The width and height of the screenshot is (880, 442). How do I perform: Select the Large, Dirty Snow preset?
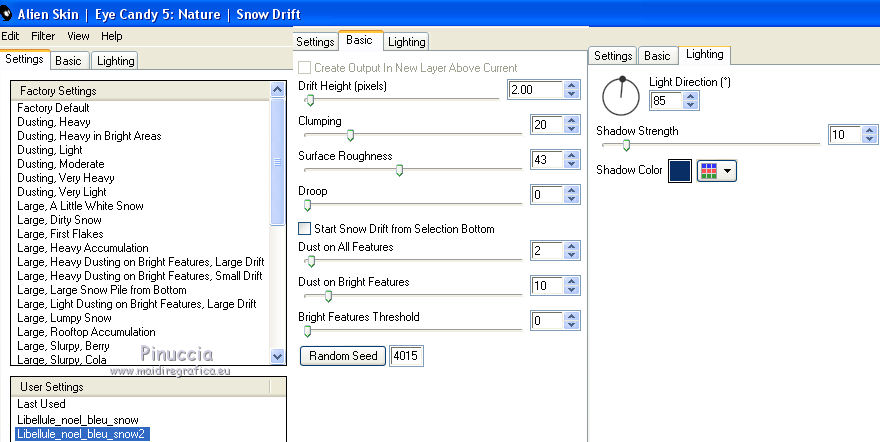(59, 220)
